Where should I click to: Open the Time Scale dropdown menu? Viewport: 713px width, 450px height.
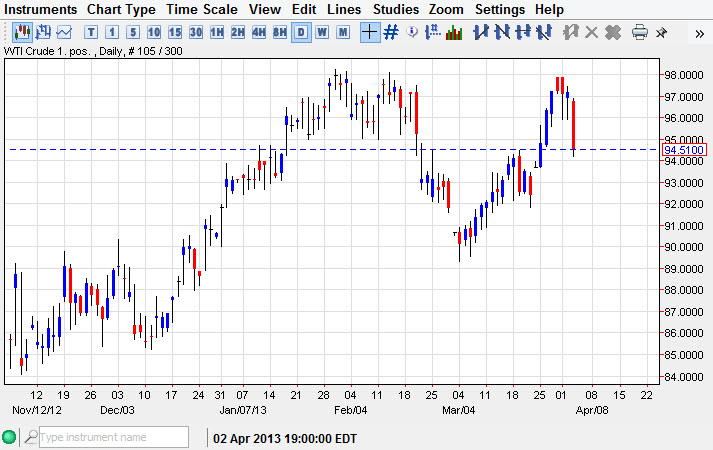coord(202,9)
